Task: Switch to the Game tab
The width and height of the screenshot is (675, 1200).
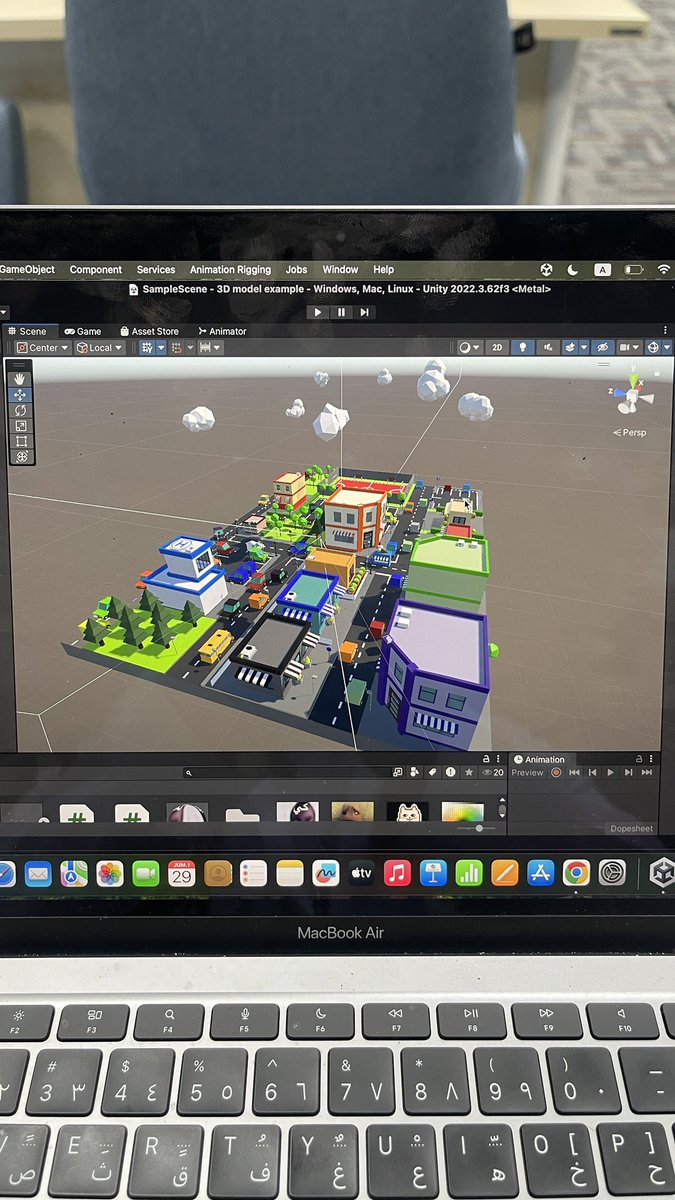Action: pos(83,331)
